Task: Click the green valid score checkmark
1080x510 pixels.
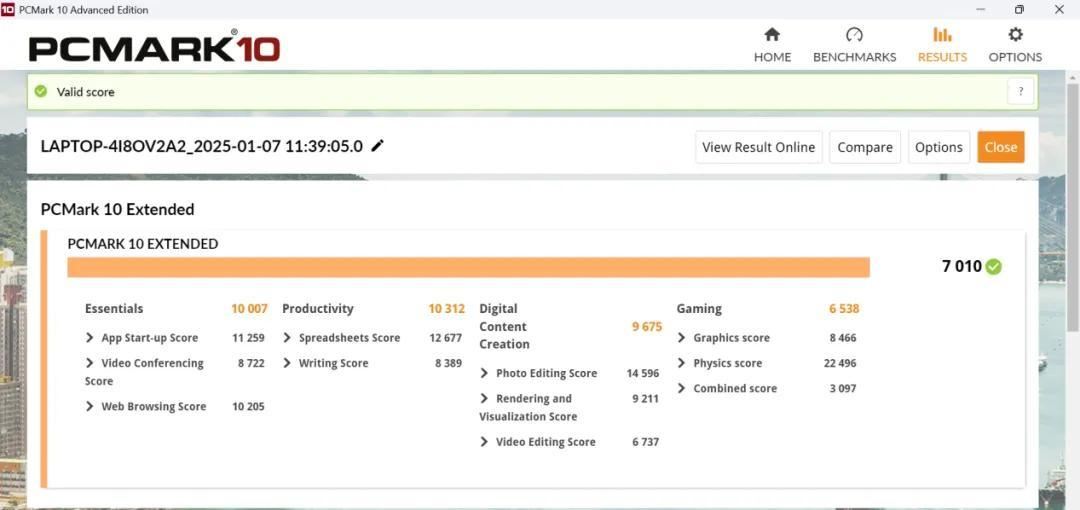Action: coord(41,92)
